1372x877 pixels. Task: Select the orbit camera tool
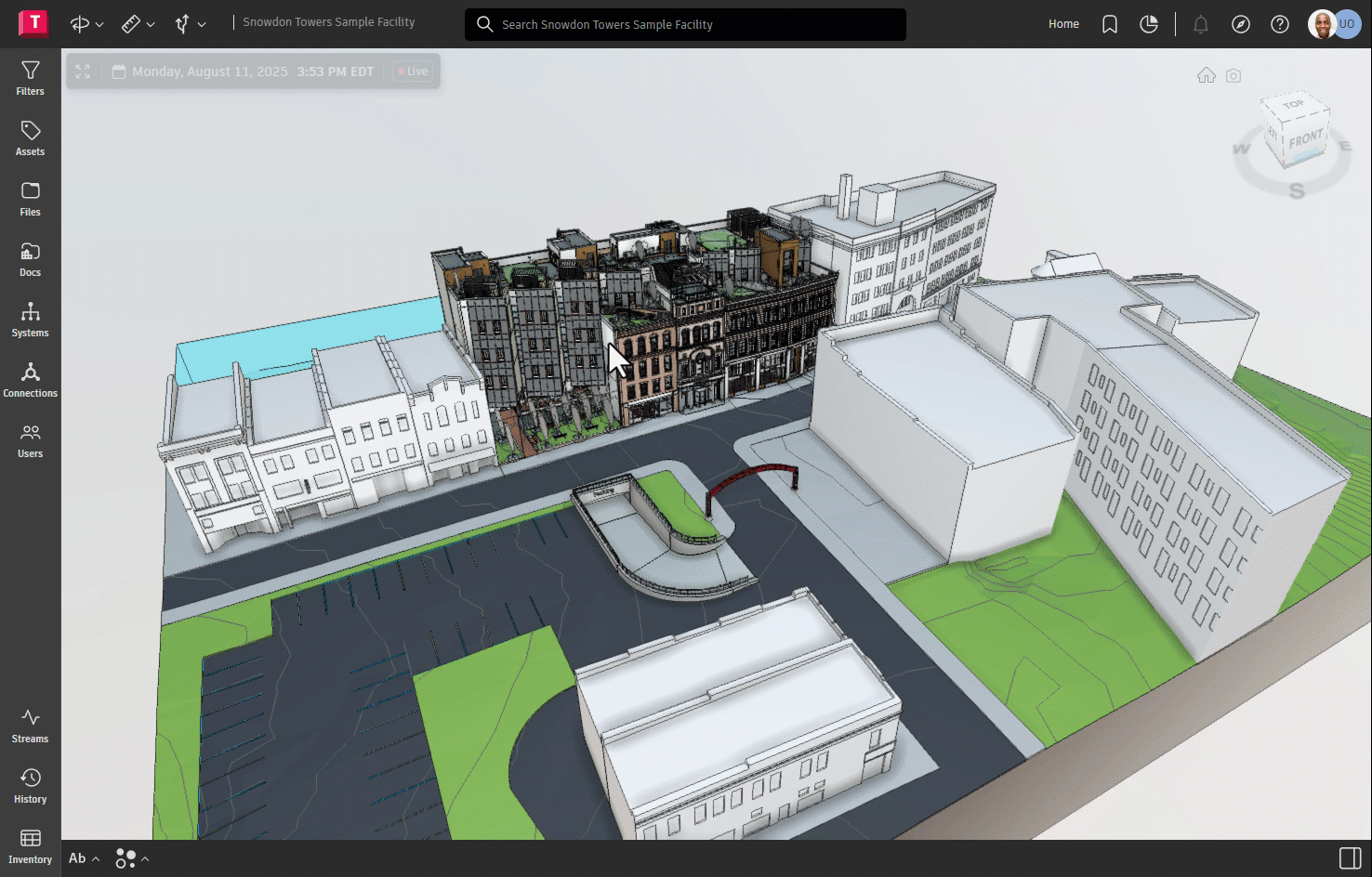[x=80, y=24]
